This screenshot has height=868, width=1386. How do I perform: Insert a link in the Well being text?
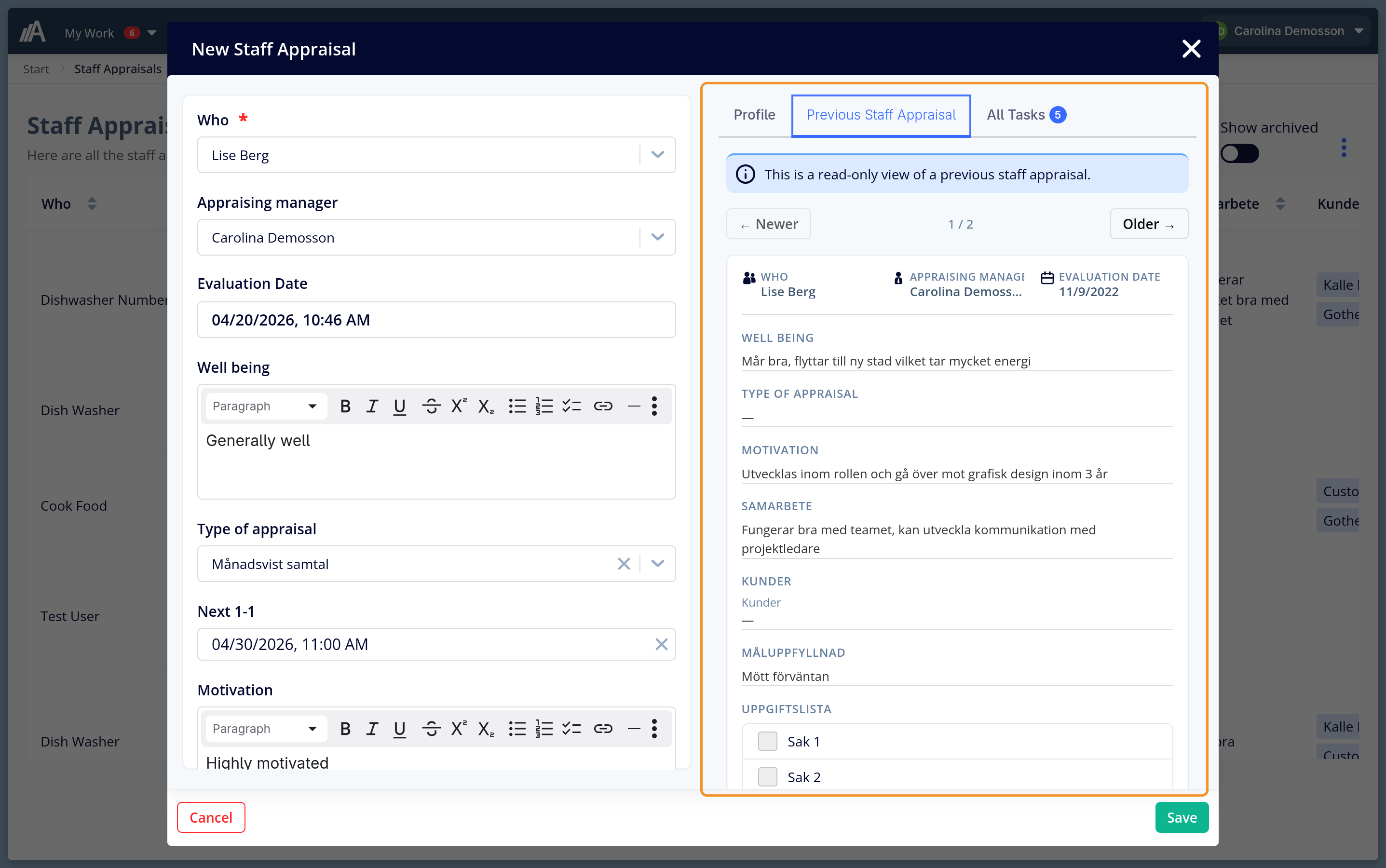[603, 406]
